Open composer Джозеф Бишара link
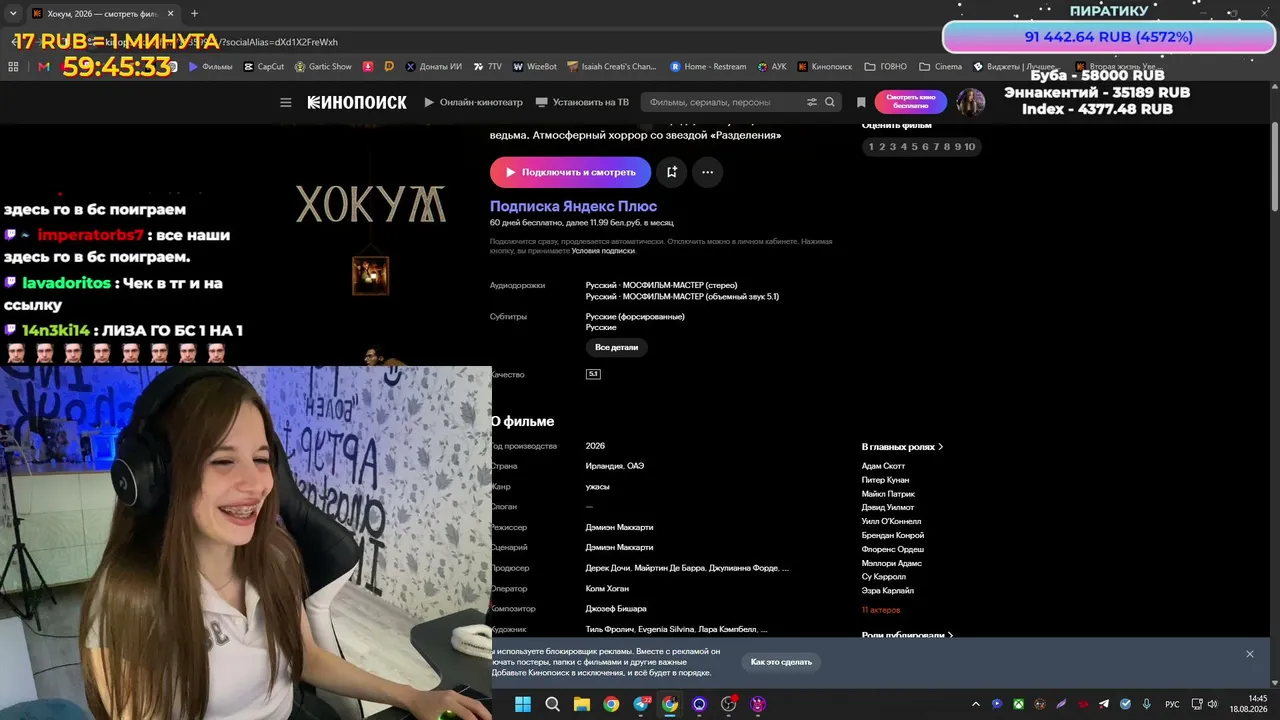The height and width of the screenshot is (720, 1280). 616,608
